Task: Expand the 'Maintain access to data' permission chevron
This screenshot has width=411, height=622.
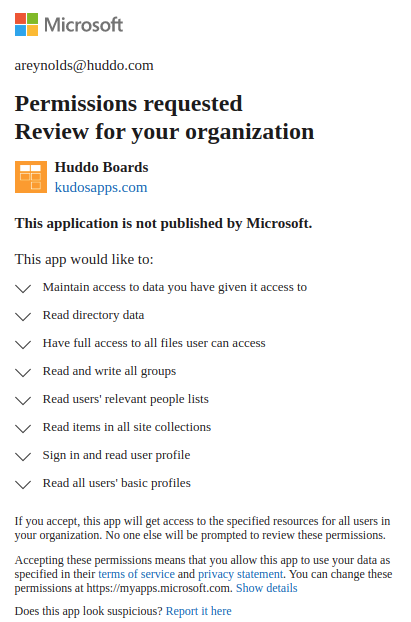Action: pyautogui.click(x=23, y=288)
